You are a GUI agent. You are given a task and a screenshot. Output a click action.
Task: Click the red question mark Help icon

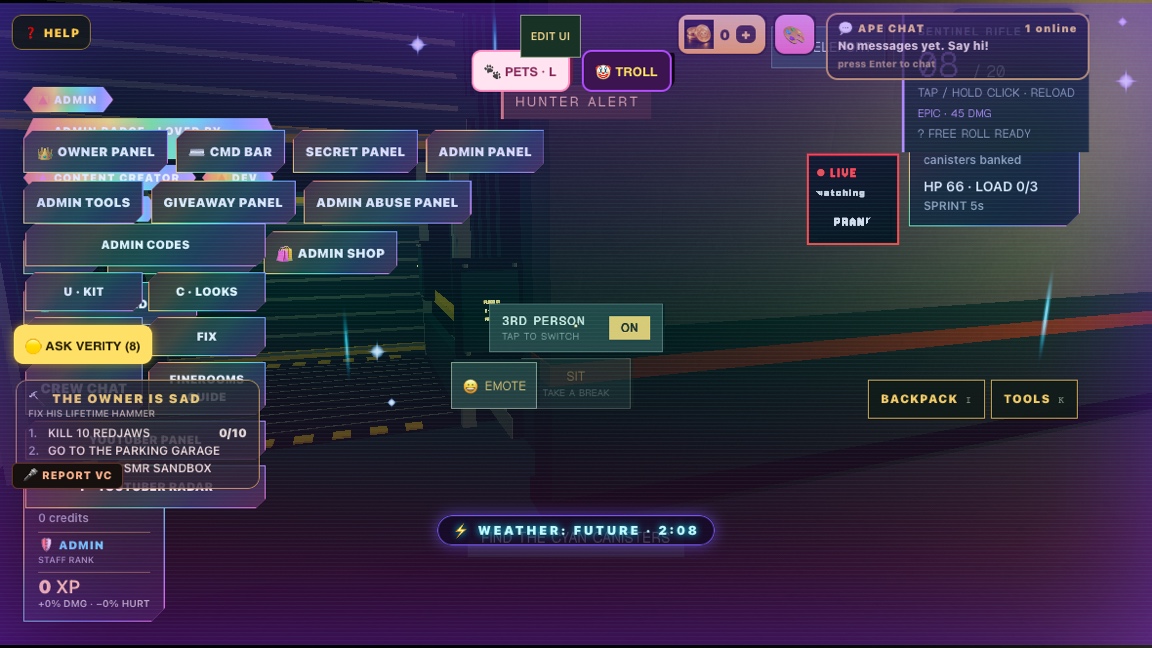[31, 33]
